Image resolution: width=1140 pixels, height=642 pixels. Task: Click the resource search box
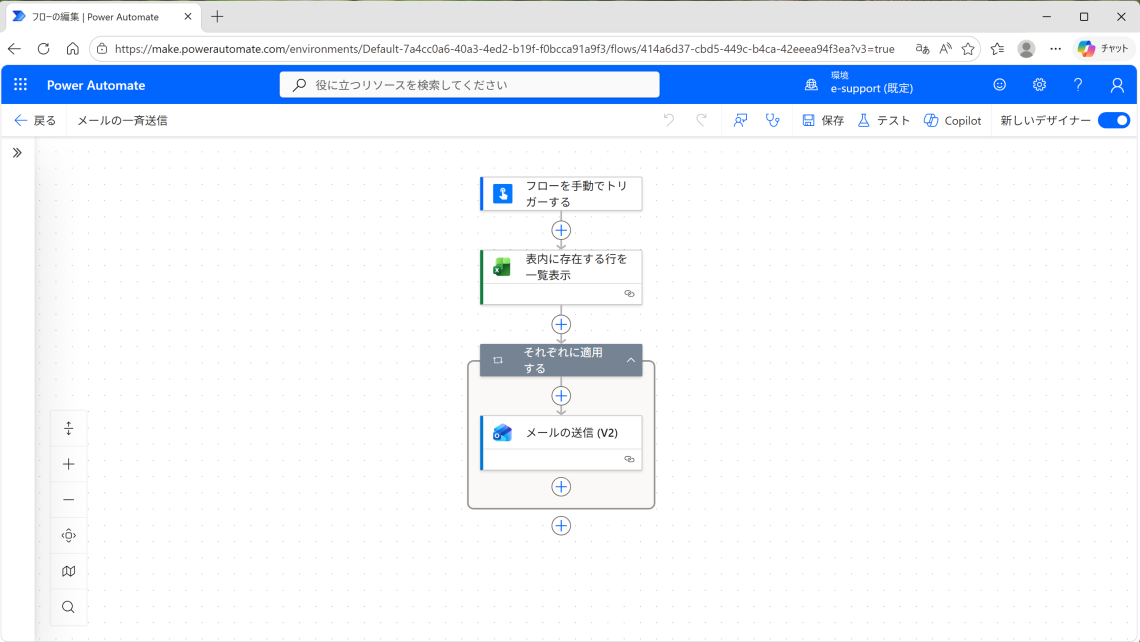[x=470, y=85]
